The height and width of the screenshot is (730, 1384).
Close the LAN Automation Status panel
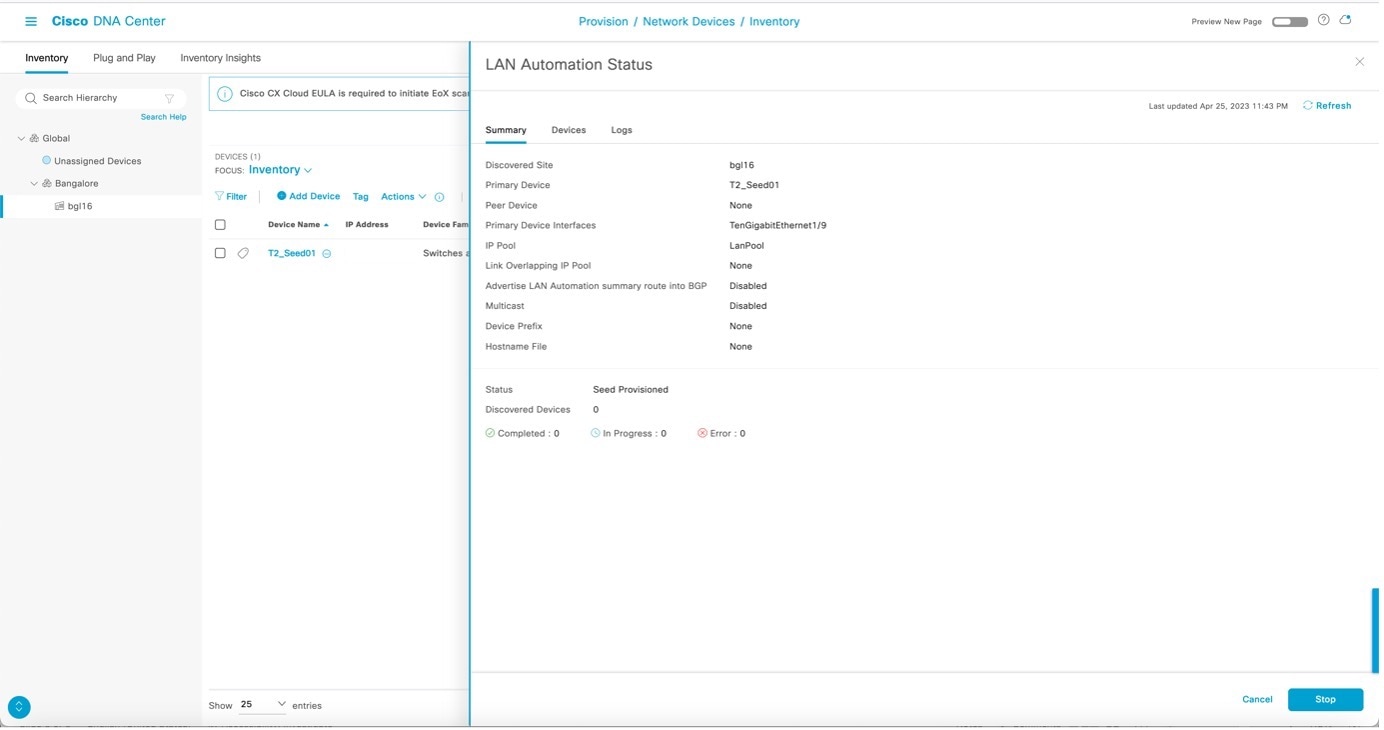point(1359,62)
